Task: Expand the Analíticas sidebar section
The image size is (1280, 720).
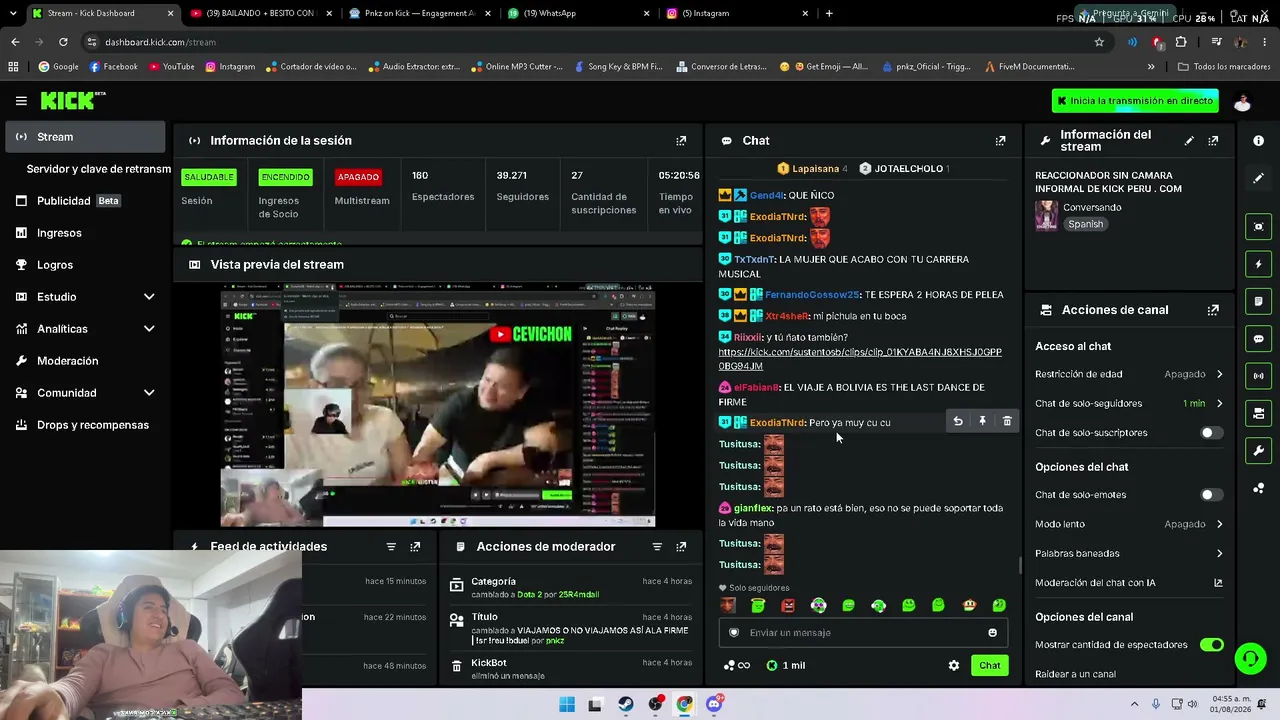Action: (x=149, y=329)
